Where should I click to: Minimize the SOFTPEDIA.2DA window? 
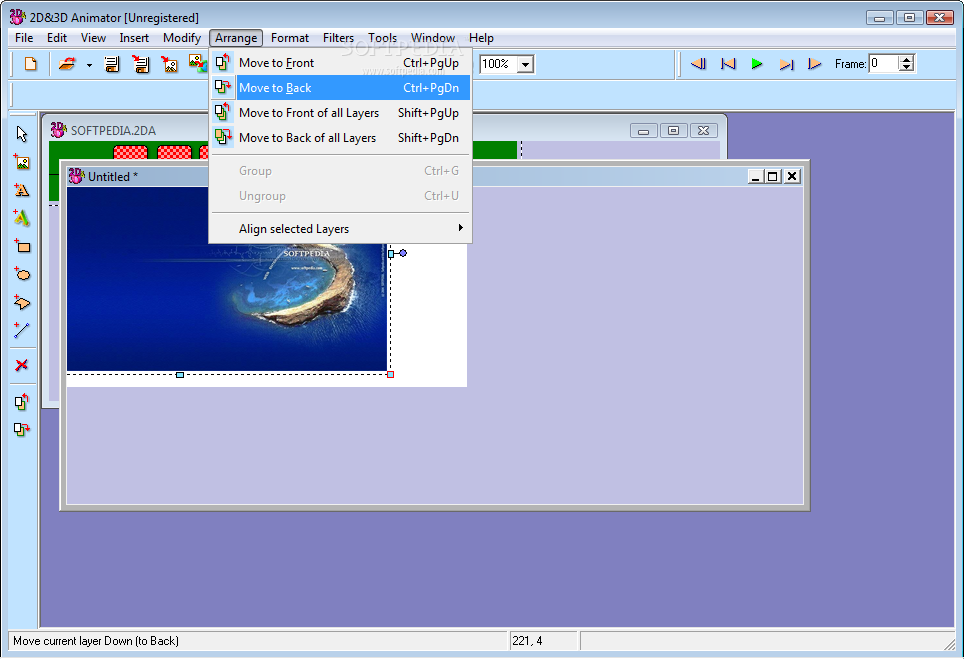(x=644, y=131)
